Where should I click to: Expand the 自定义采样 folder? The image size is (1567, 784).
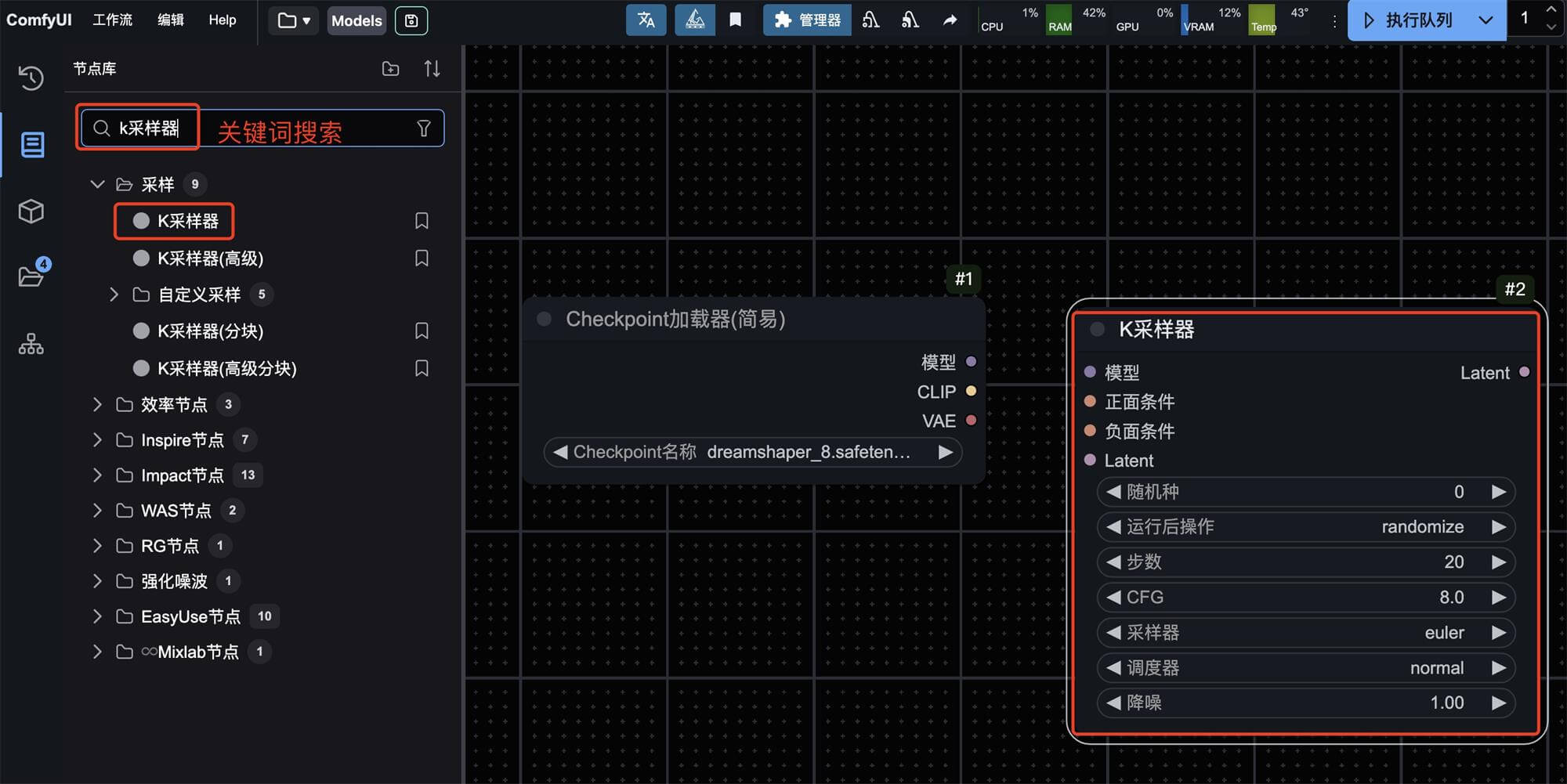114,294
